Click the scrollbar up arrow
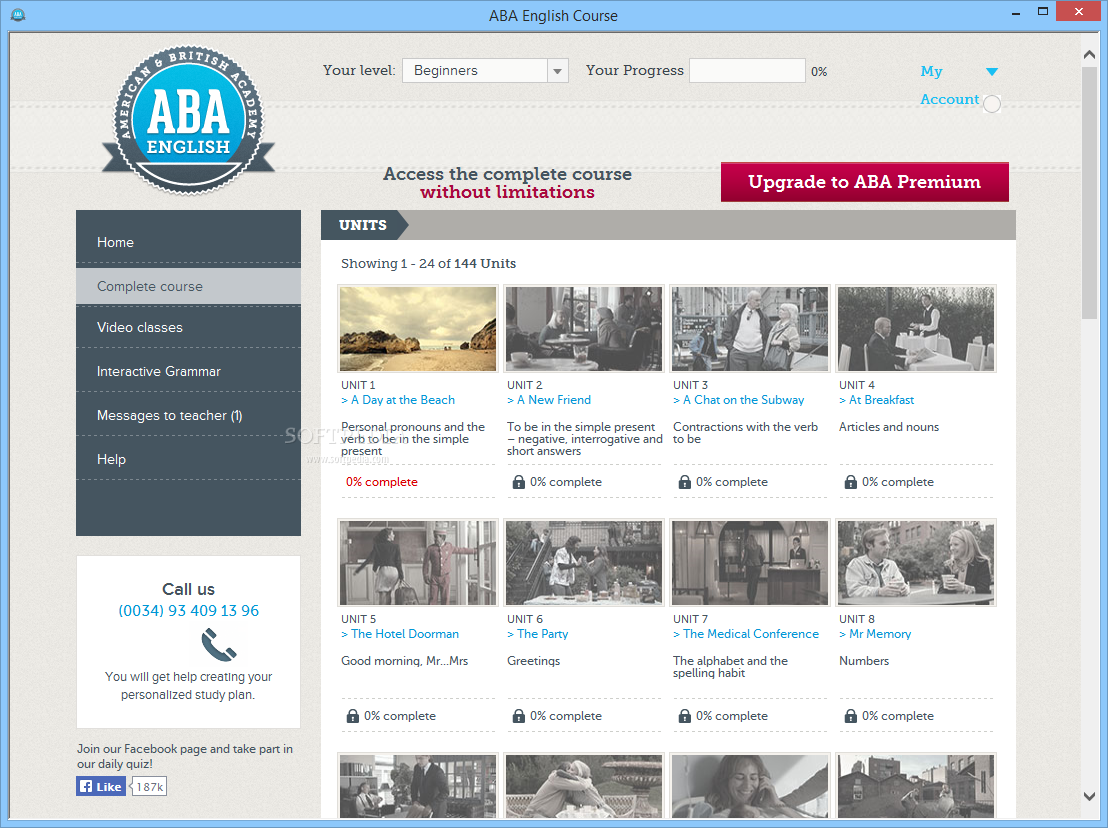Viewport: 1108px width, 828px height. [1089, 54]
